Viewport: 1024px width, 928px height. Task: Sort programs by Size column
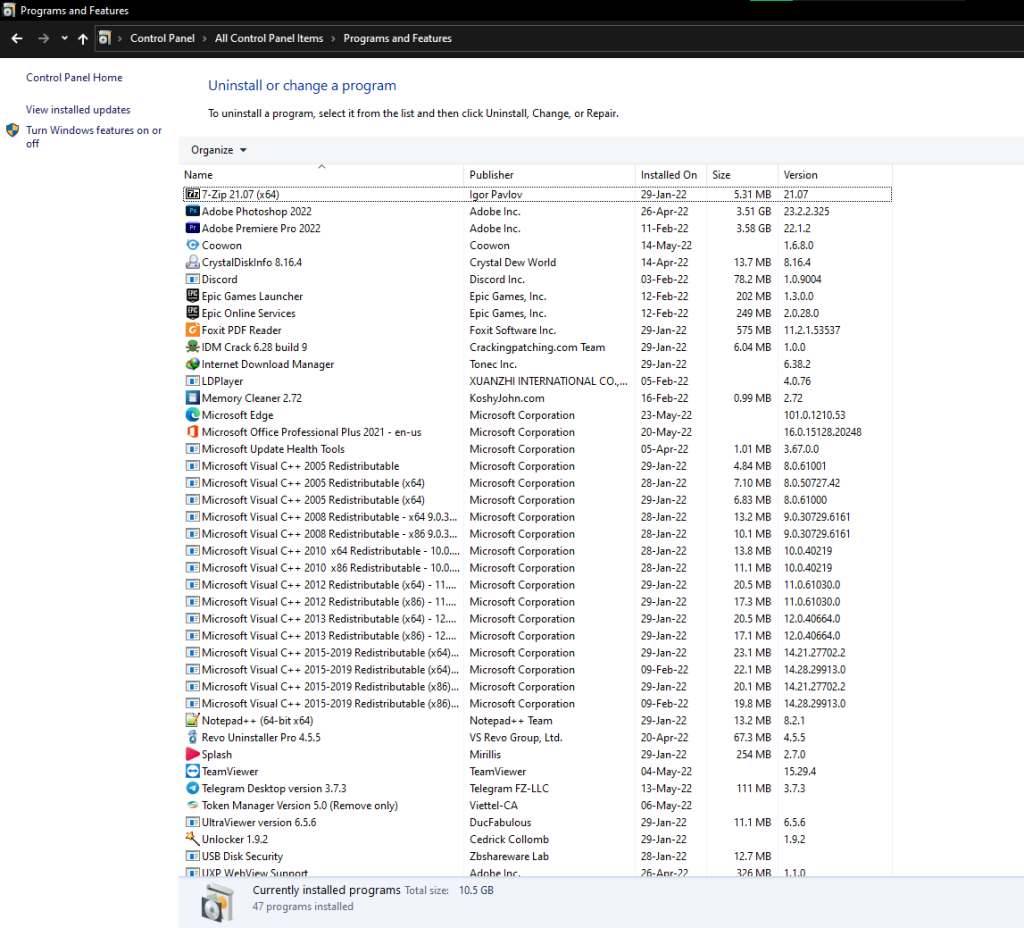[742, 174]
